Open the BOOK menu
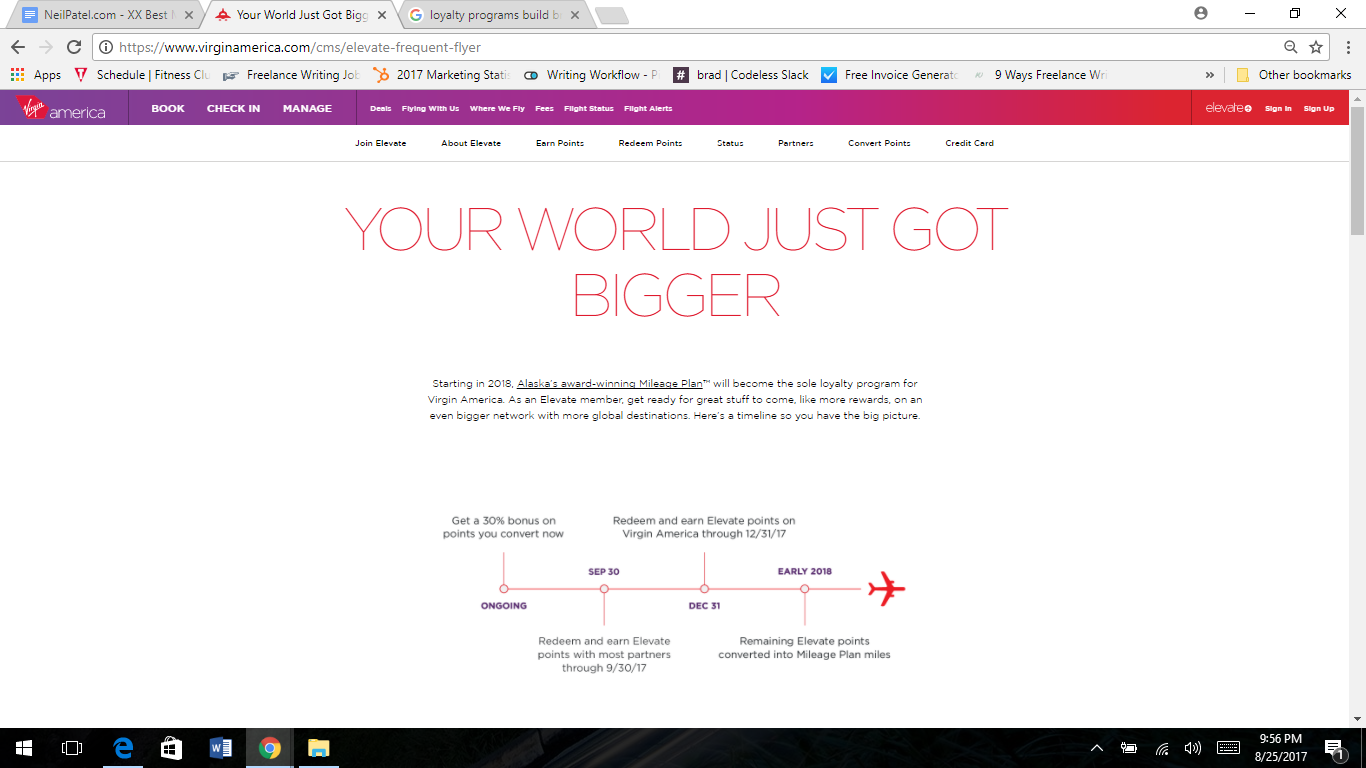 click(x=168, y=108)
